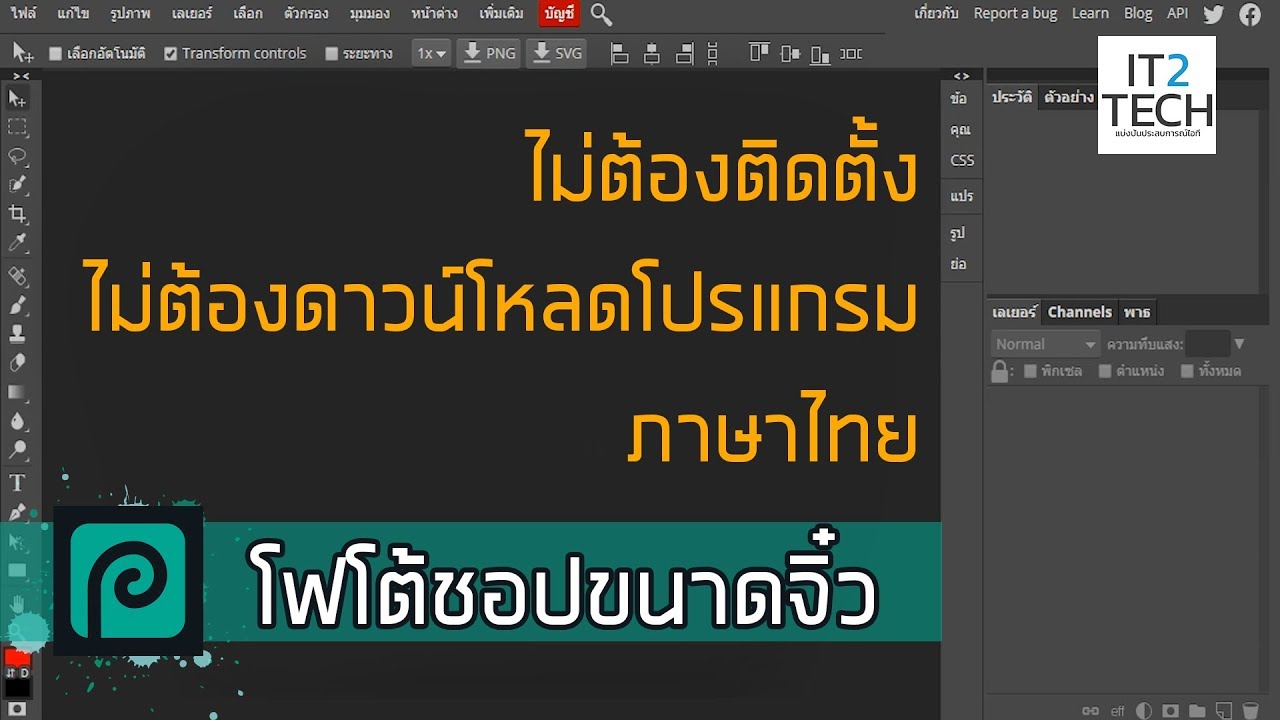Open layer effects (eff) button
The width and height of the screenshot is (1280, 720).
tap(1118, 711)
